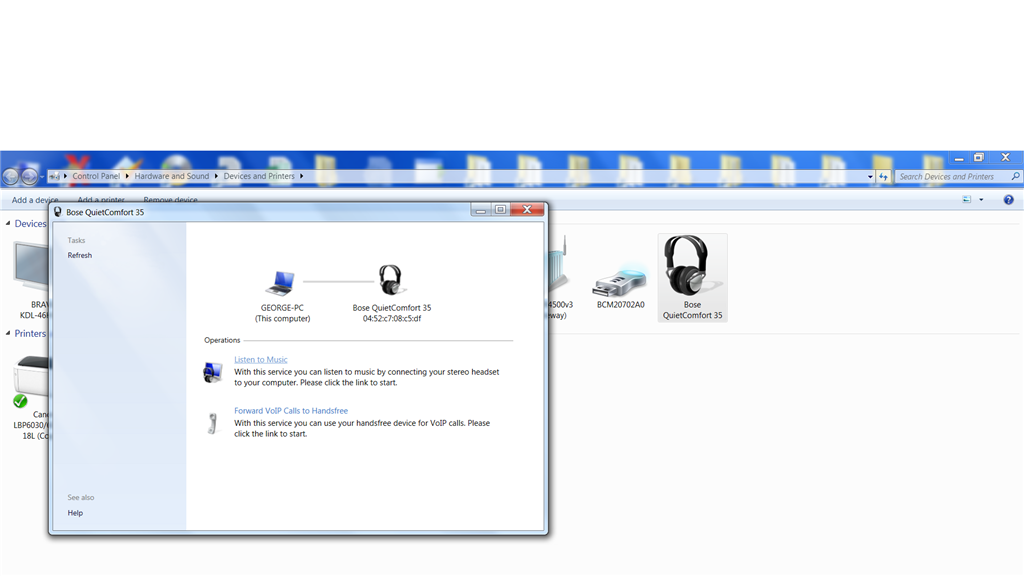Select the BCM20702A0 Bluetooth adapter icon
The height and width of the screenshot is (576, 1024).
tap(620, 281)
